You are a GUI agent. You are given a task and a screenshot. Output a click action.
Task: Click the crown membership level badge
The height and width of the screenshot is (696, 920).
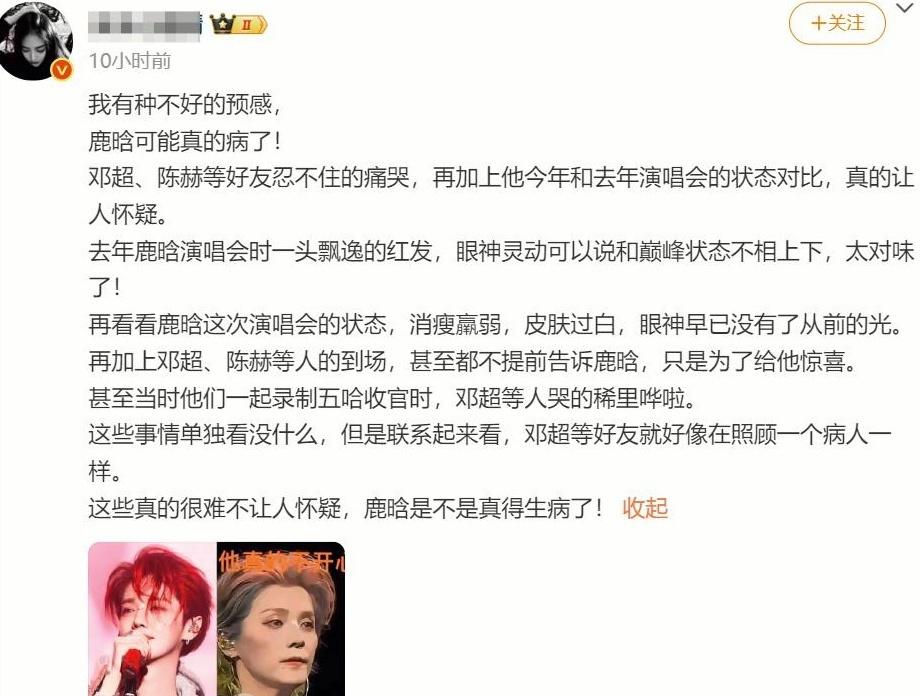[x=238, y=25]
